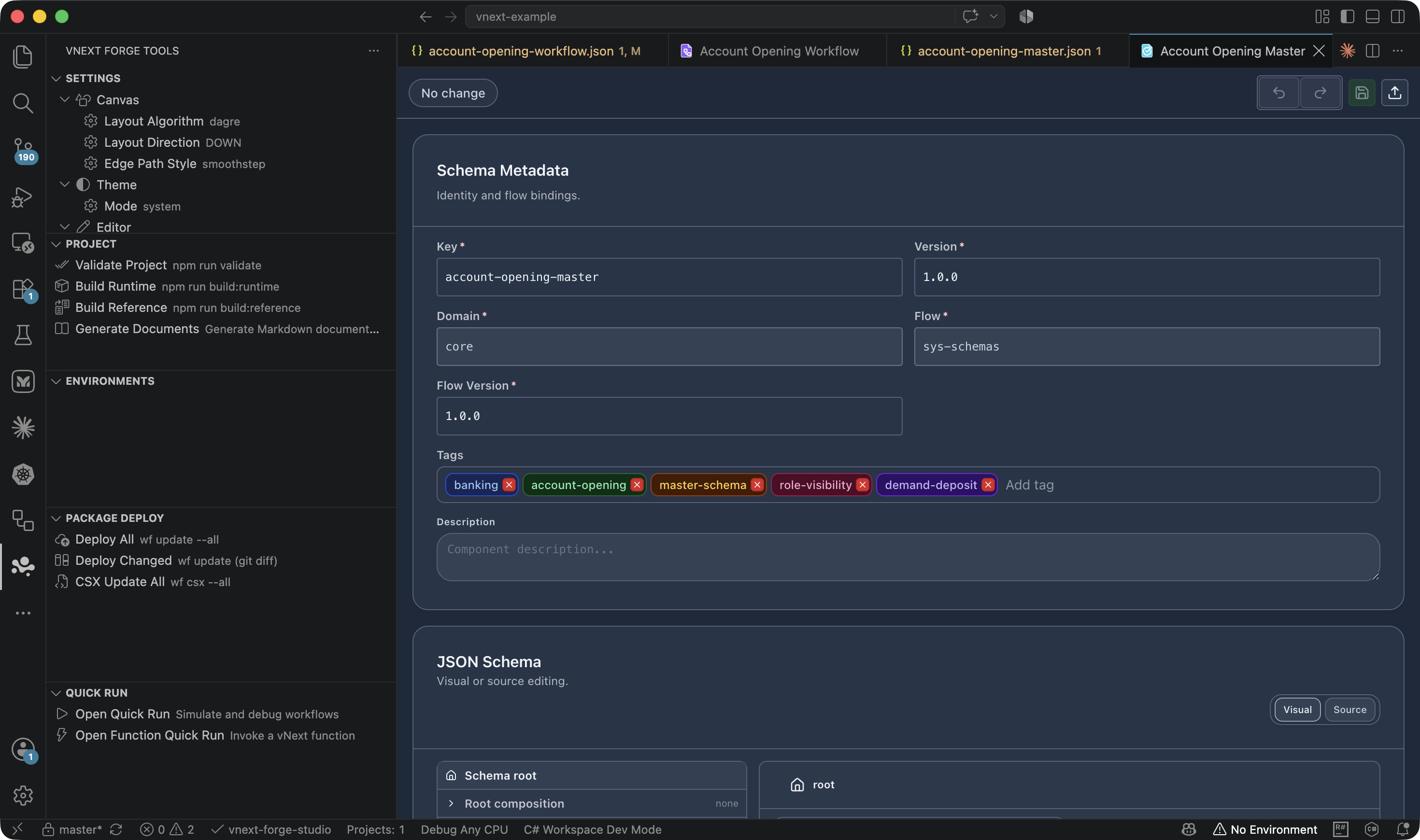Remove the role-visibility tag
1420x840 pixels.
[x=862, y=485]
